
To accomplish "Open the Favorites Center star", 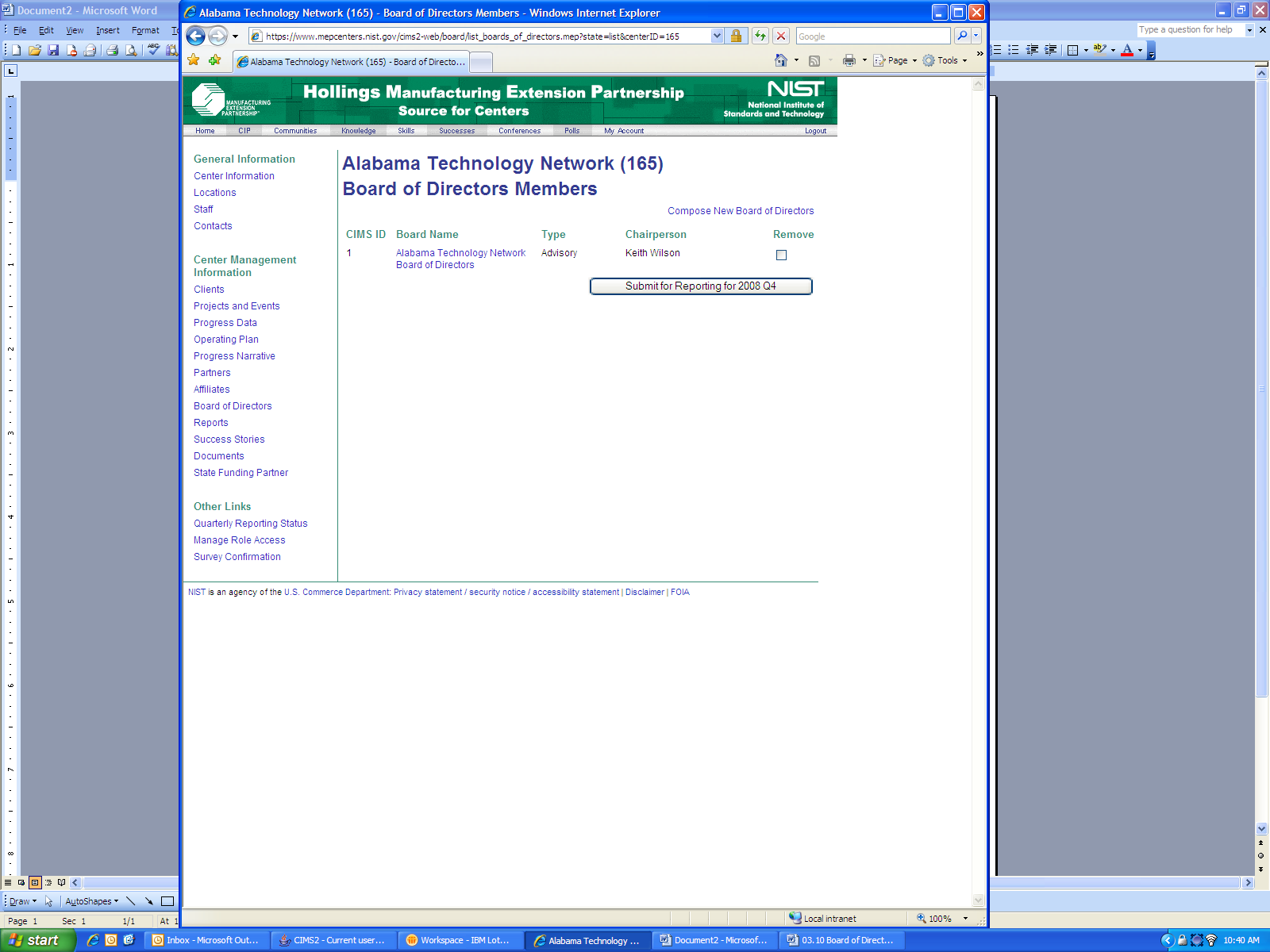I will pyautogui.click(x=194, y=60).
